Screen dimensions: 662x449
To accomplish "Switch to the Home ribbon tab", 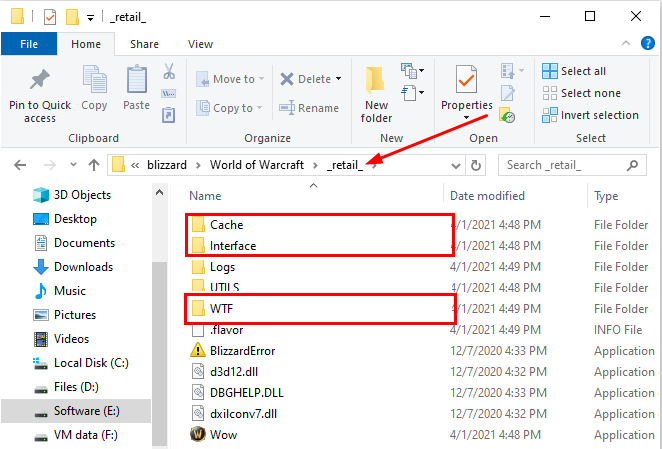I will point(86,44).
